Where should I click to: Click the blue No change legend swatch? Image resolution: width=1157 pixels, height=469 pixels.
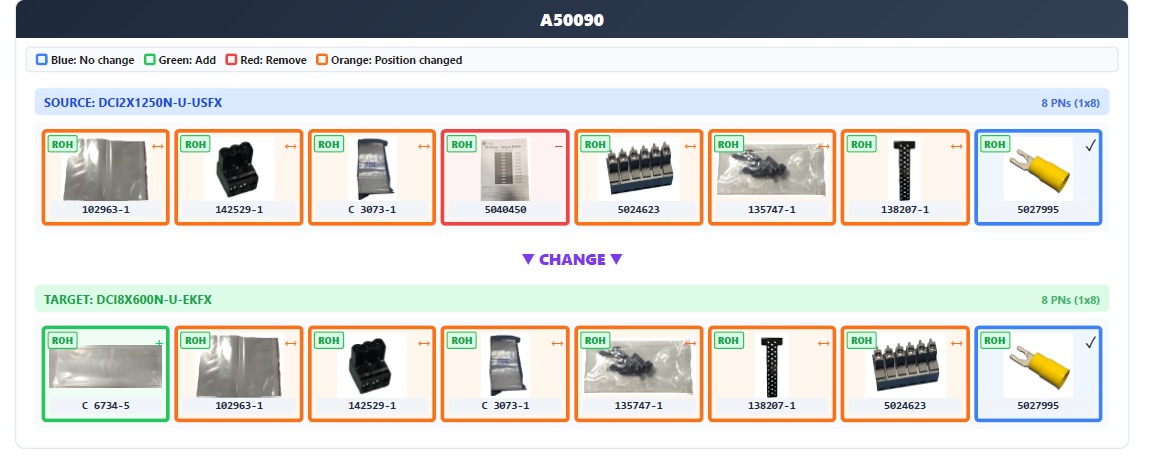[x=41, y=60]
